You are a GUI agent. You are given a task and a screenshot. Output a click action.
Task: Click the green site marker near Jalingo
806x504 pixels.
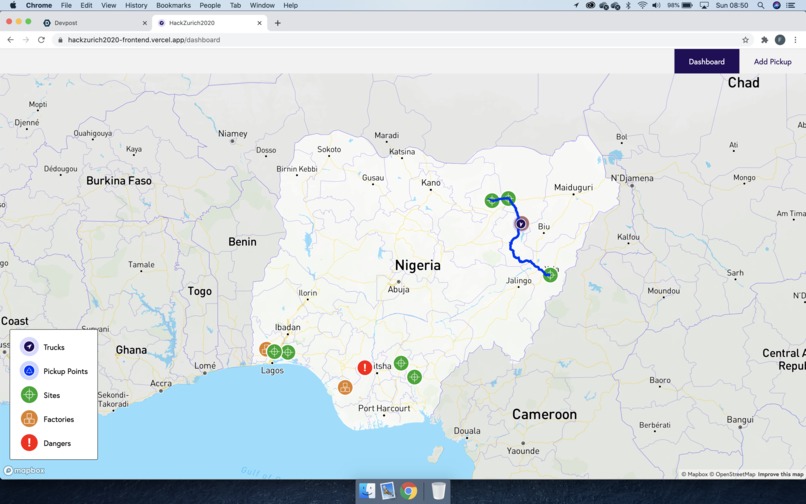click(550, 275)
